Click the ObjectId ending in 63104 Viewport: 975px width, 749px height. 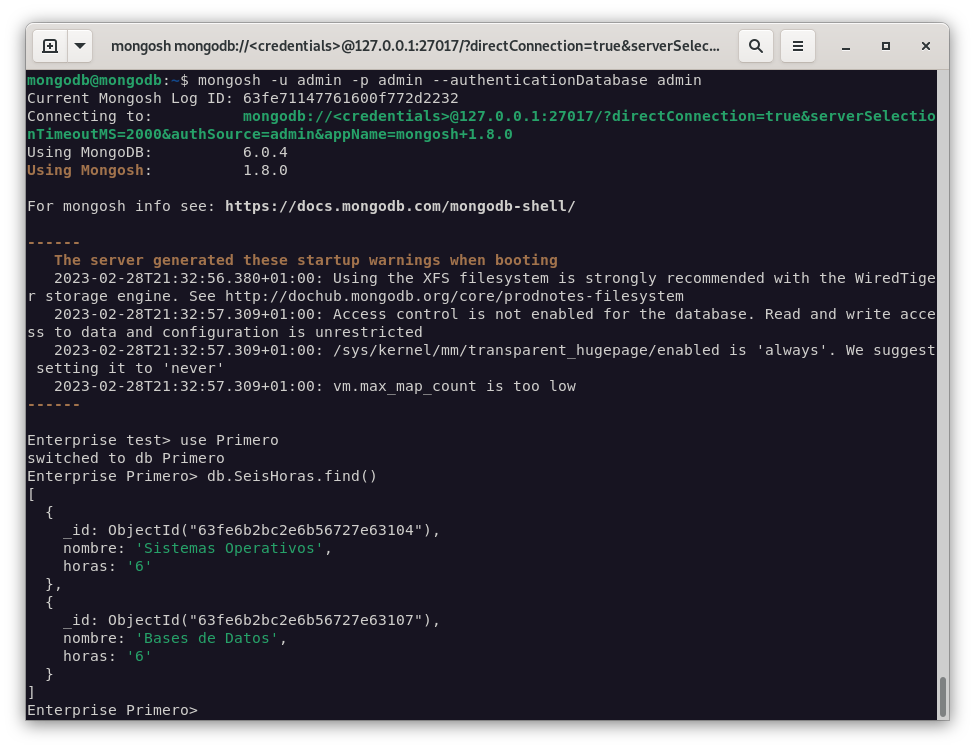273,530
